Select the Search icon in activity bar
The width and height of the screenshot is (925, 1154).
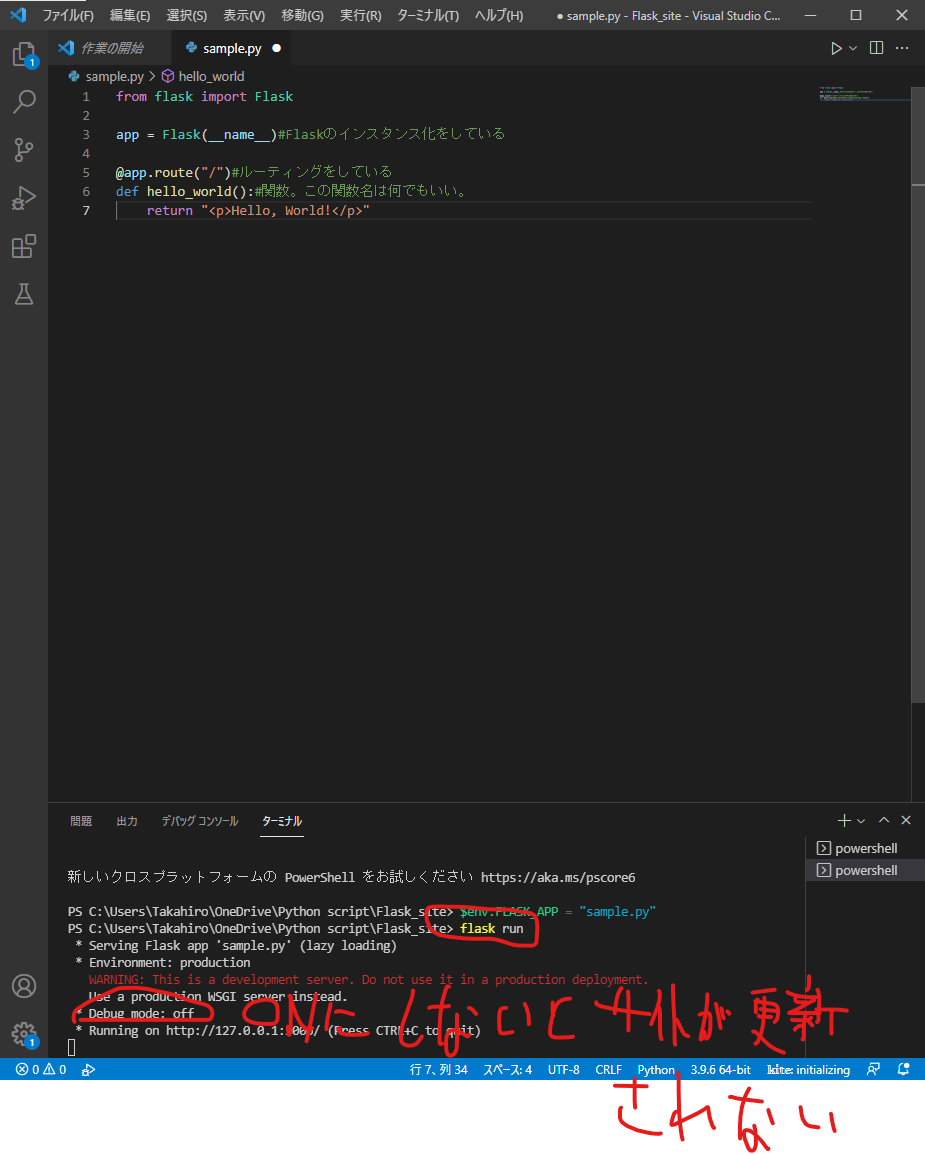coord(25,101)
